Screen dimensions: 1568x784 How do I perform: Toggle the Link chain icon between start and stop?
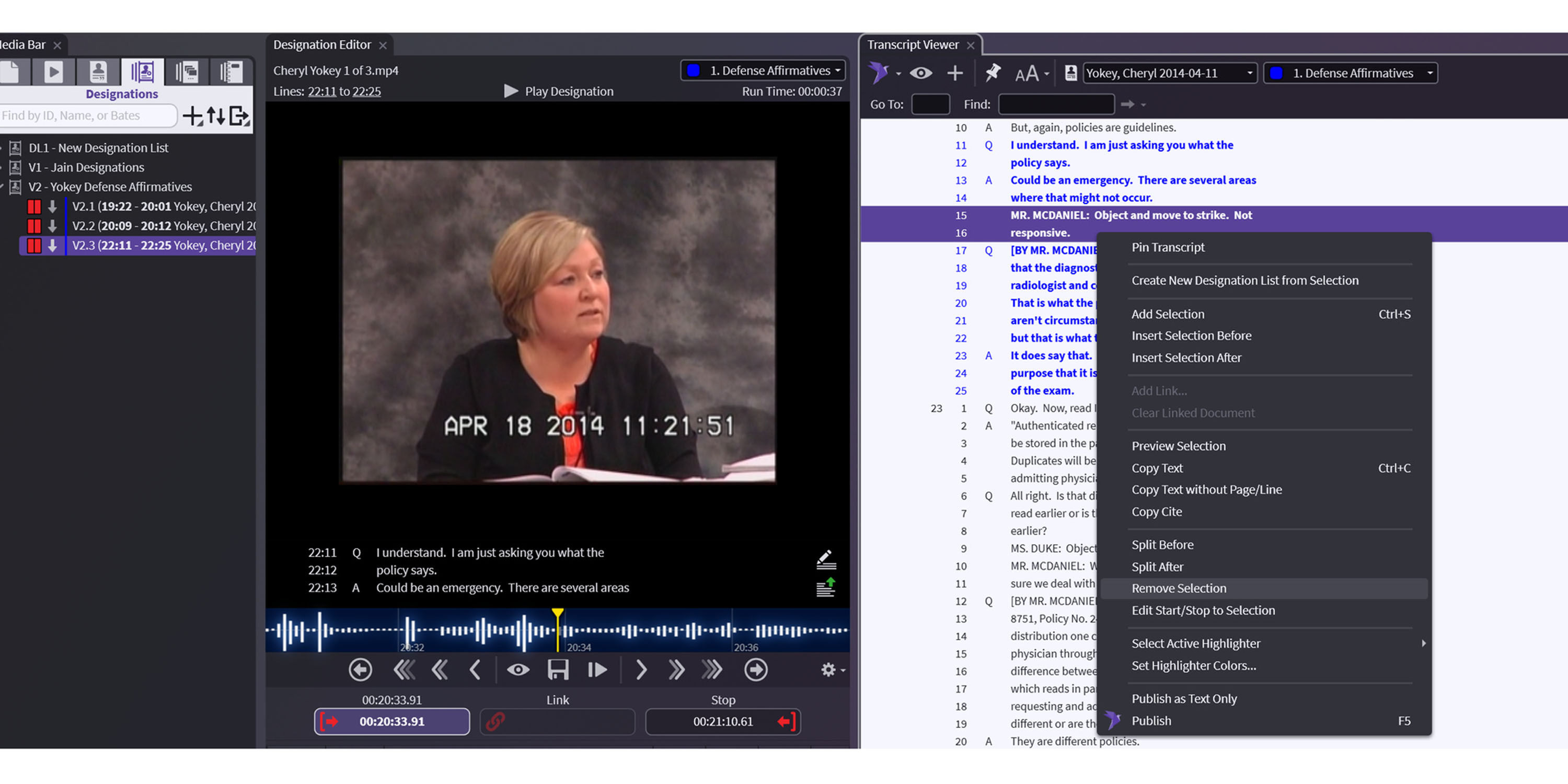pyautogui.click(x=495, y=721)
